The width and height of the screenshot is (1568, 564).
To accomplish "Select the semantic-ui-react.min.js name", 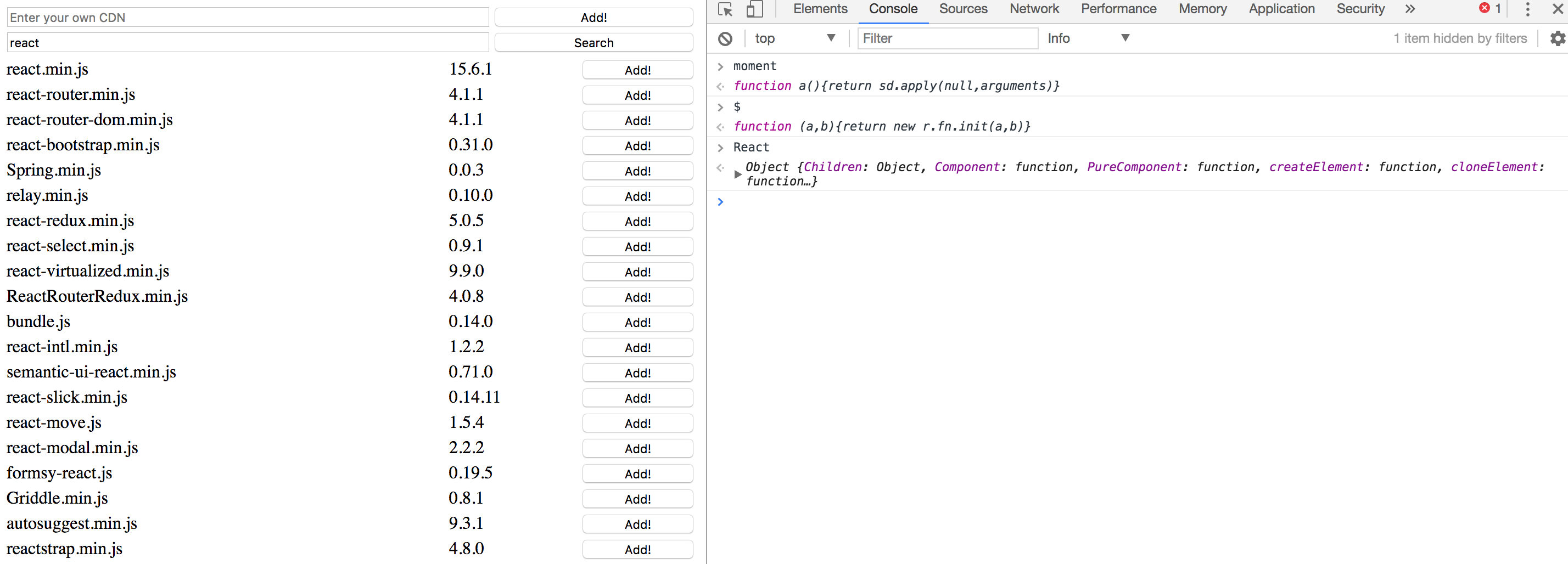I will 91,372.
